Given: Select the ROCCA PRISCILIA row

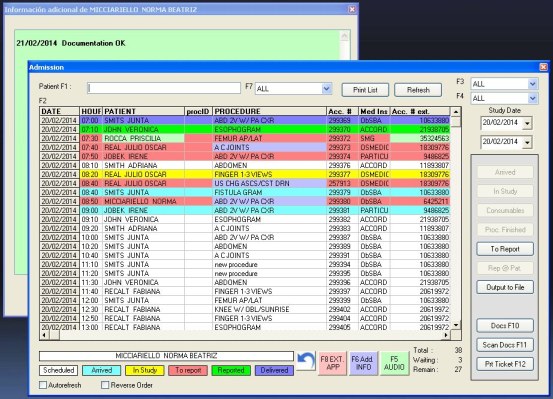Looking at the screenshot, I should [x=245, y=138].
